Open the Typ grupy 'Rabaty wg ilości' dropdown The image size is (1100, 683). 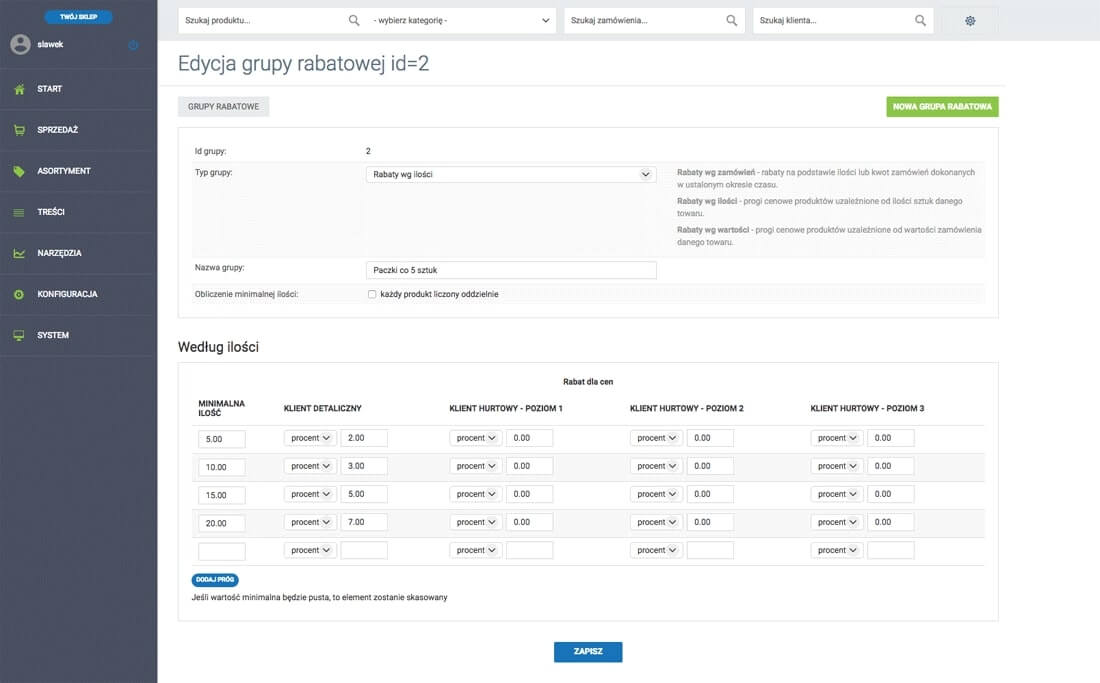511,175
